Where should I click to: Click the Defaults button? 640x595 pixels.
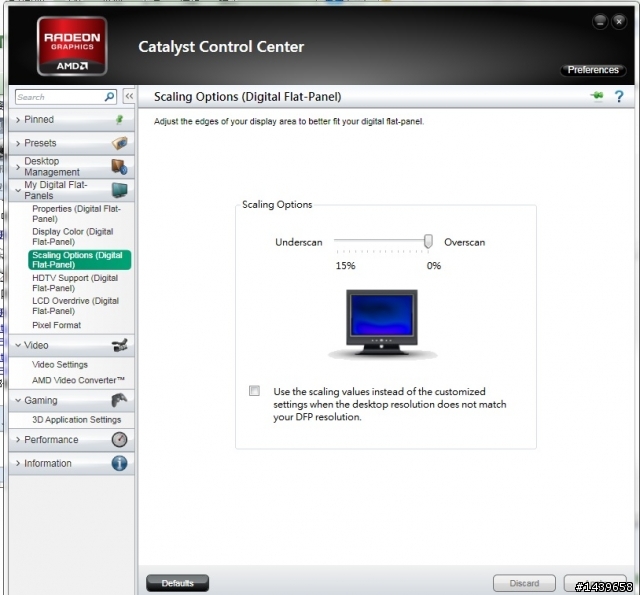point(178,583)
